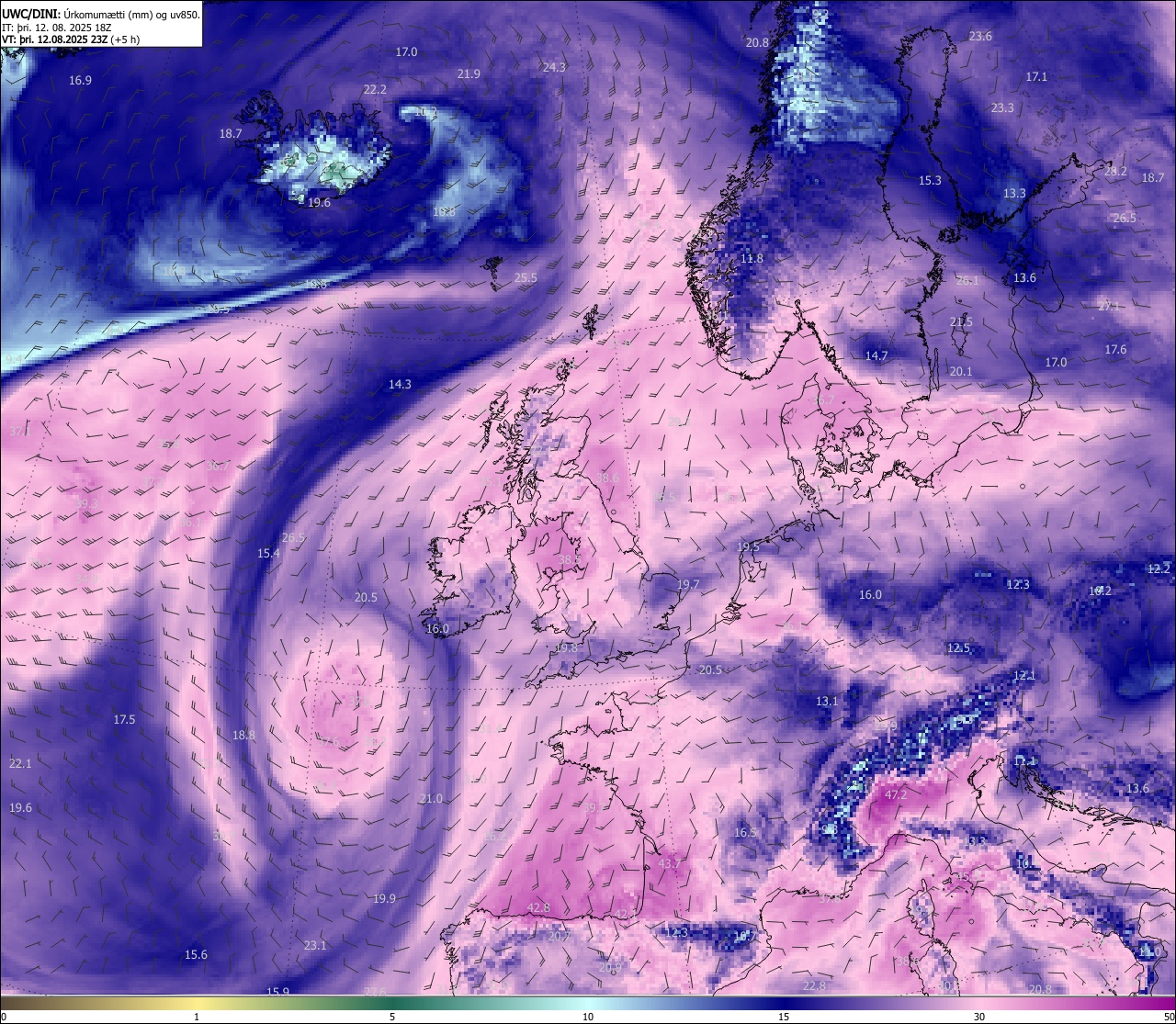Select the 15.4 value label
The height and width of the screenshot is (1024, 1176).
tap(268, 554)
